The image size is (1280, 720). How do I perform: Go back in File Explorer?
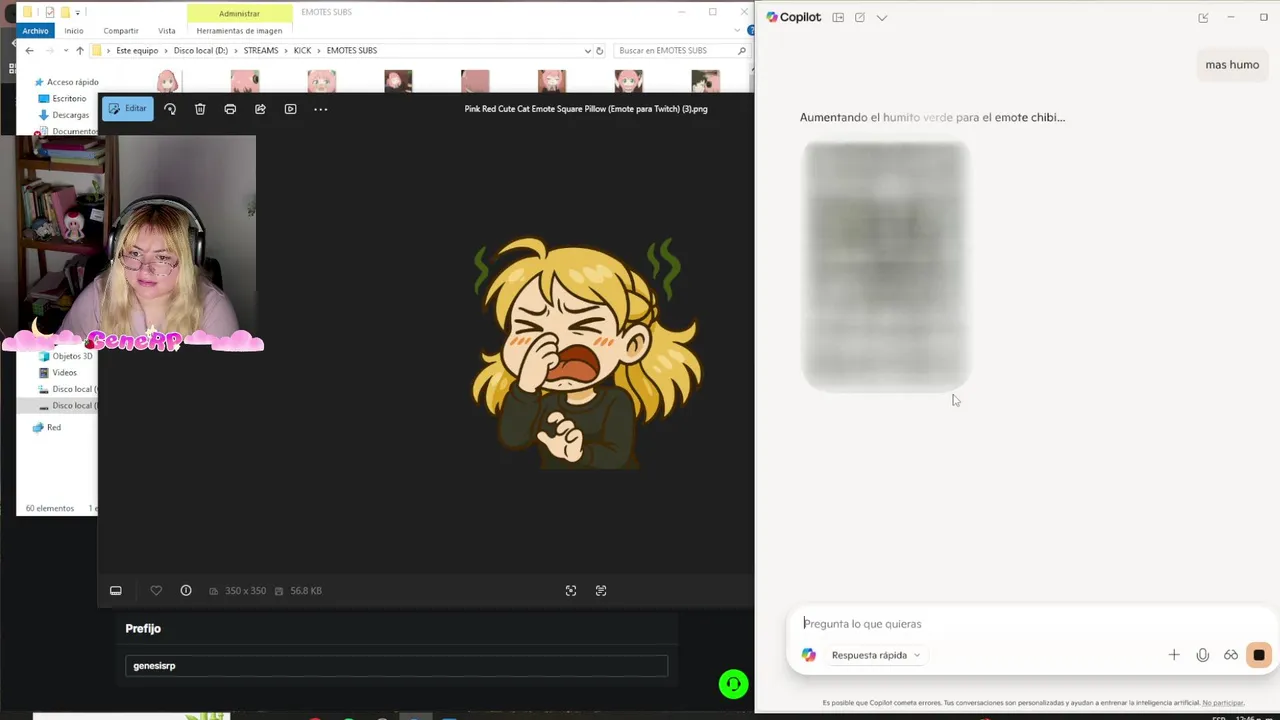coord(29,50)
